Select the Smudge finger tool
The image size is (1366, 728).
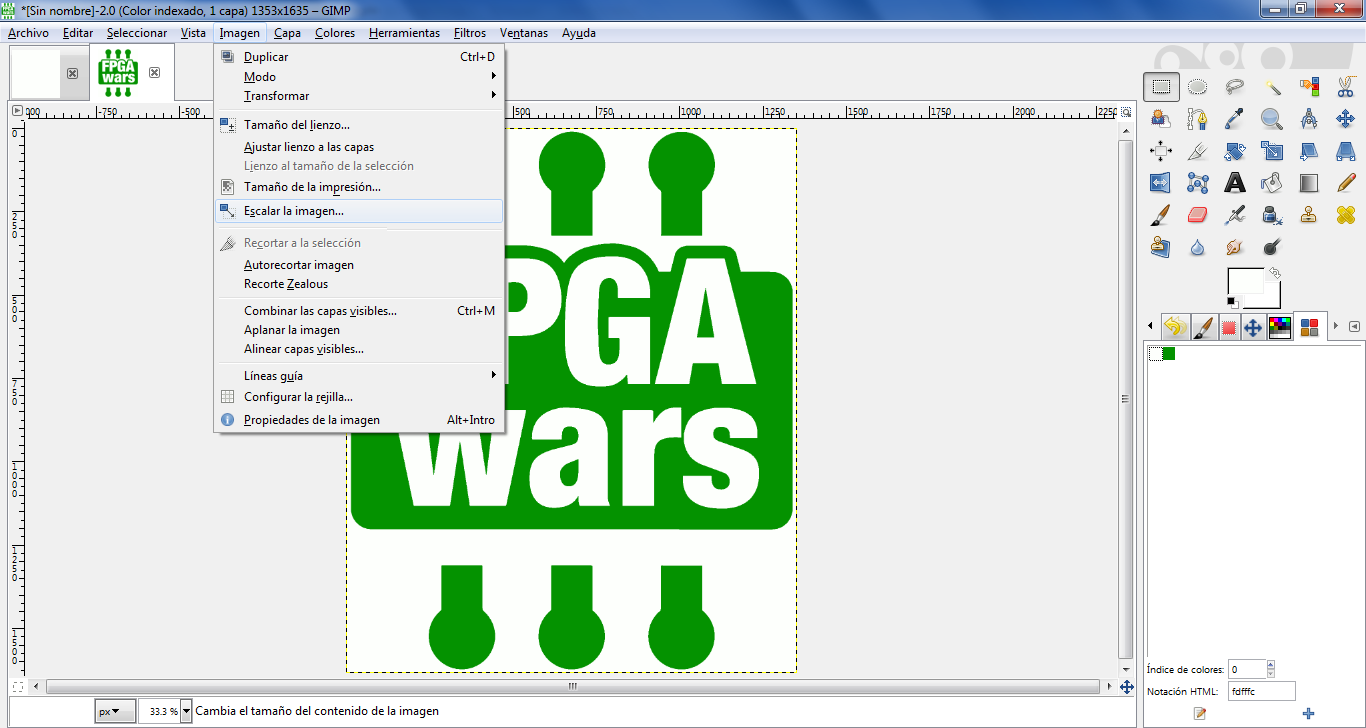1235,247
